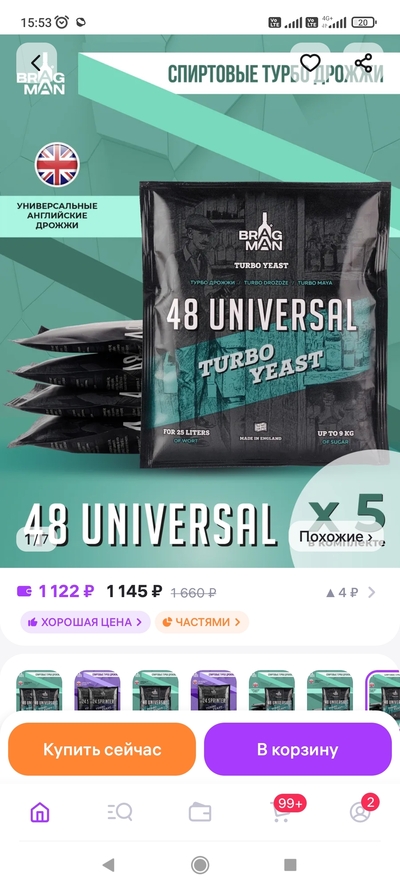Open the ХОРОШАЯ ЦЕНА badge details
Image resolution: width=400 pixels, height=889 pixels.
(x=85, y=622)
